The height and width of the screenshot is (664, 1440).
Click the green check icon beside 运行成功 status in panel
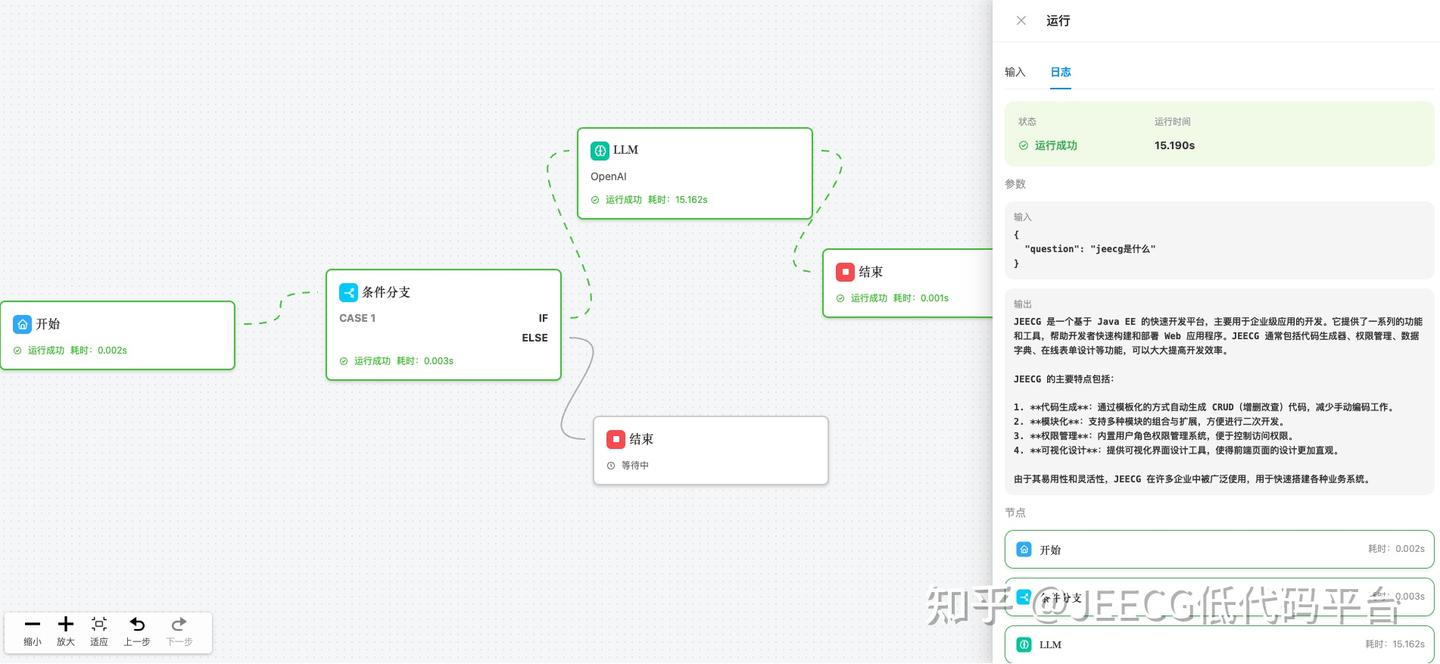coord(1023,145)
